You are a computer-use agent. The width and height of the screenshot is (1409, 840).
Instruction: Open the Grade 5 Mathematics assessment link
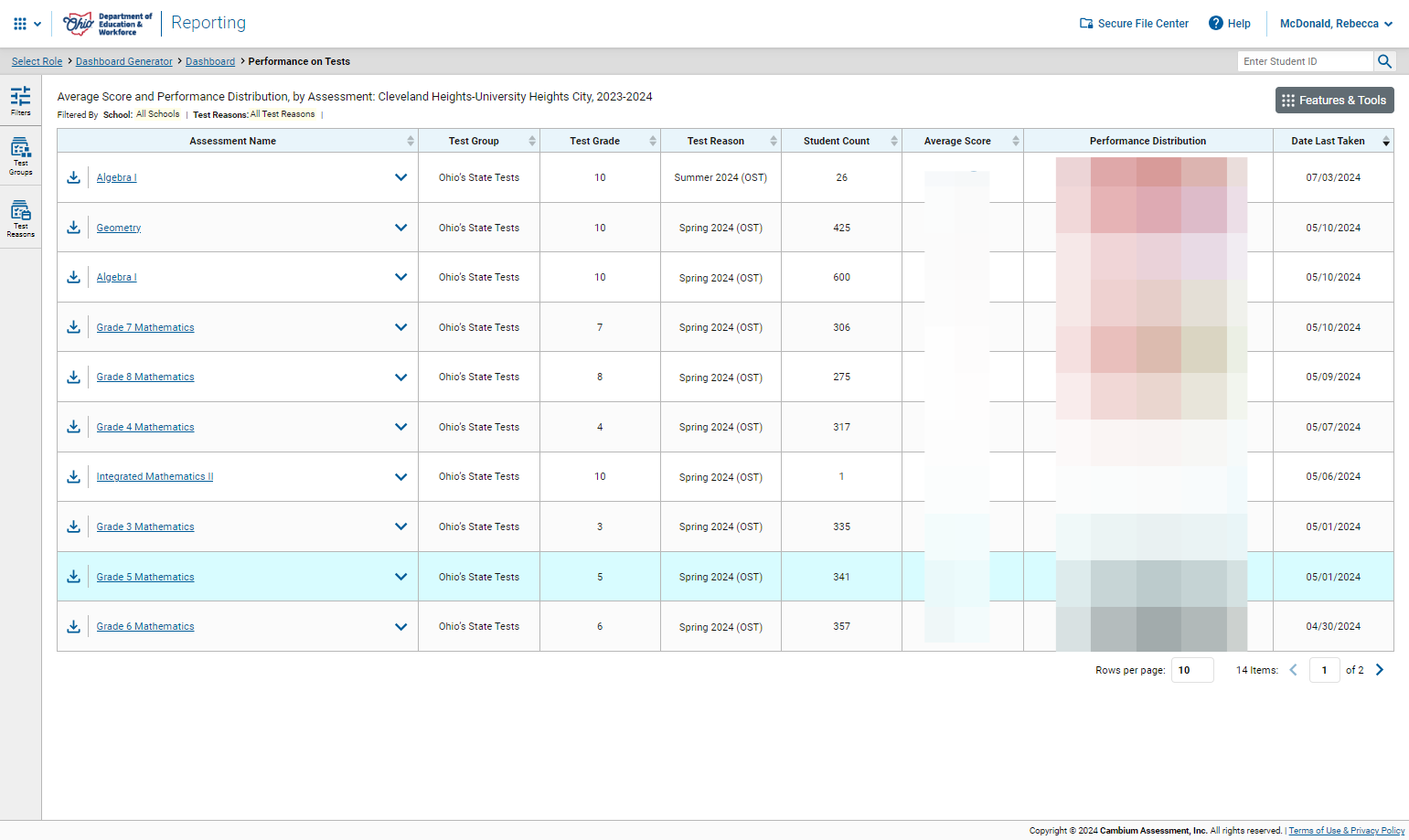(x=145, y=577)
